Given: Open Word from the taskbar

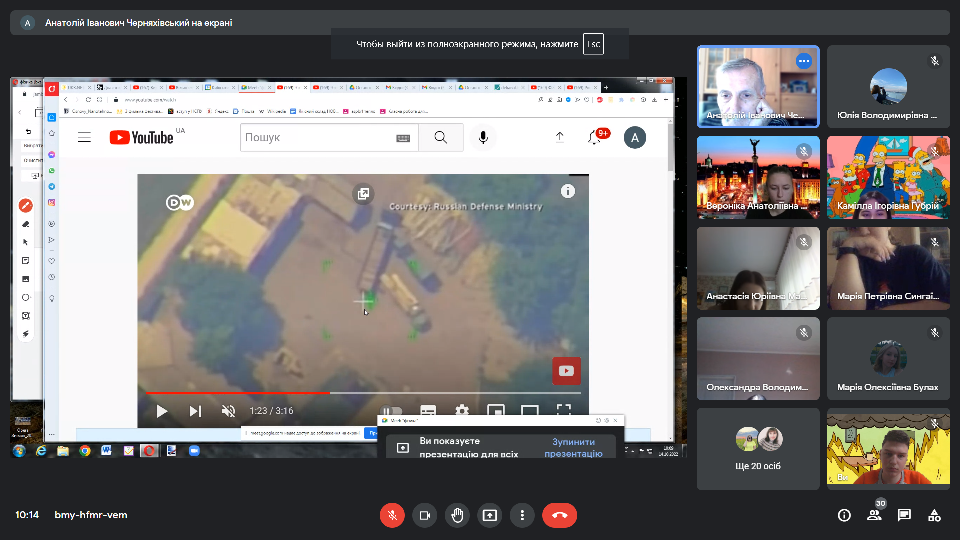Looking at the screenshot, I should tap(107, 451).
